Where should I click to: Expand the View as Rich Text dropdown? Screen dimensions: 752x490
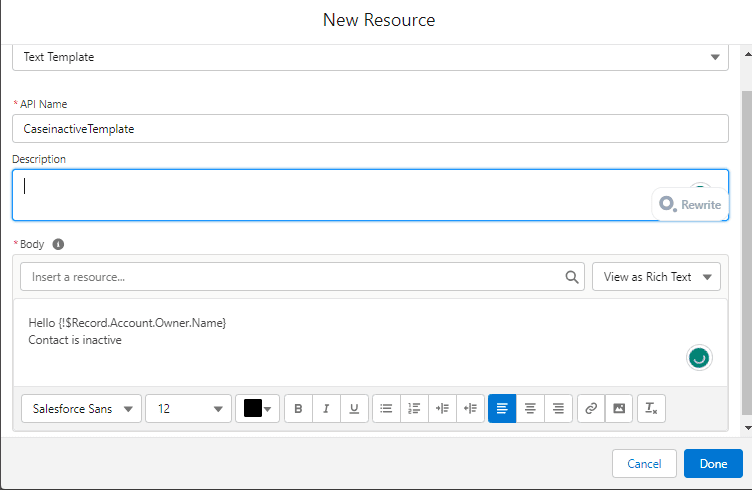click(x=656, y=277)
